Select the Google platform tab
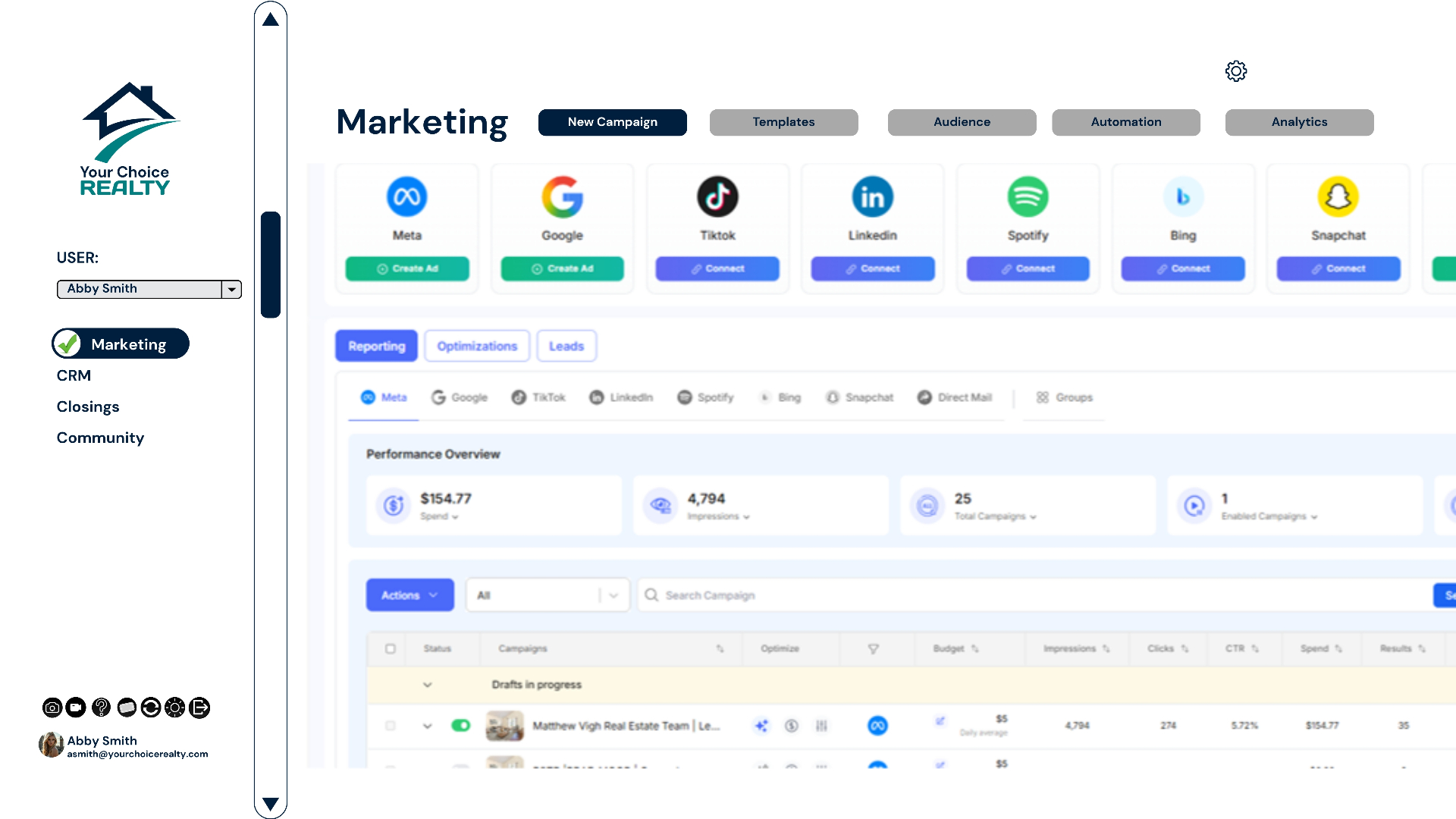This screenshot has width=1456, height=819. [x=460, y=397]
